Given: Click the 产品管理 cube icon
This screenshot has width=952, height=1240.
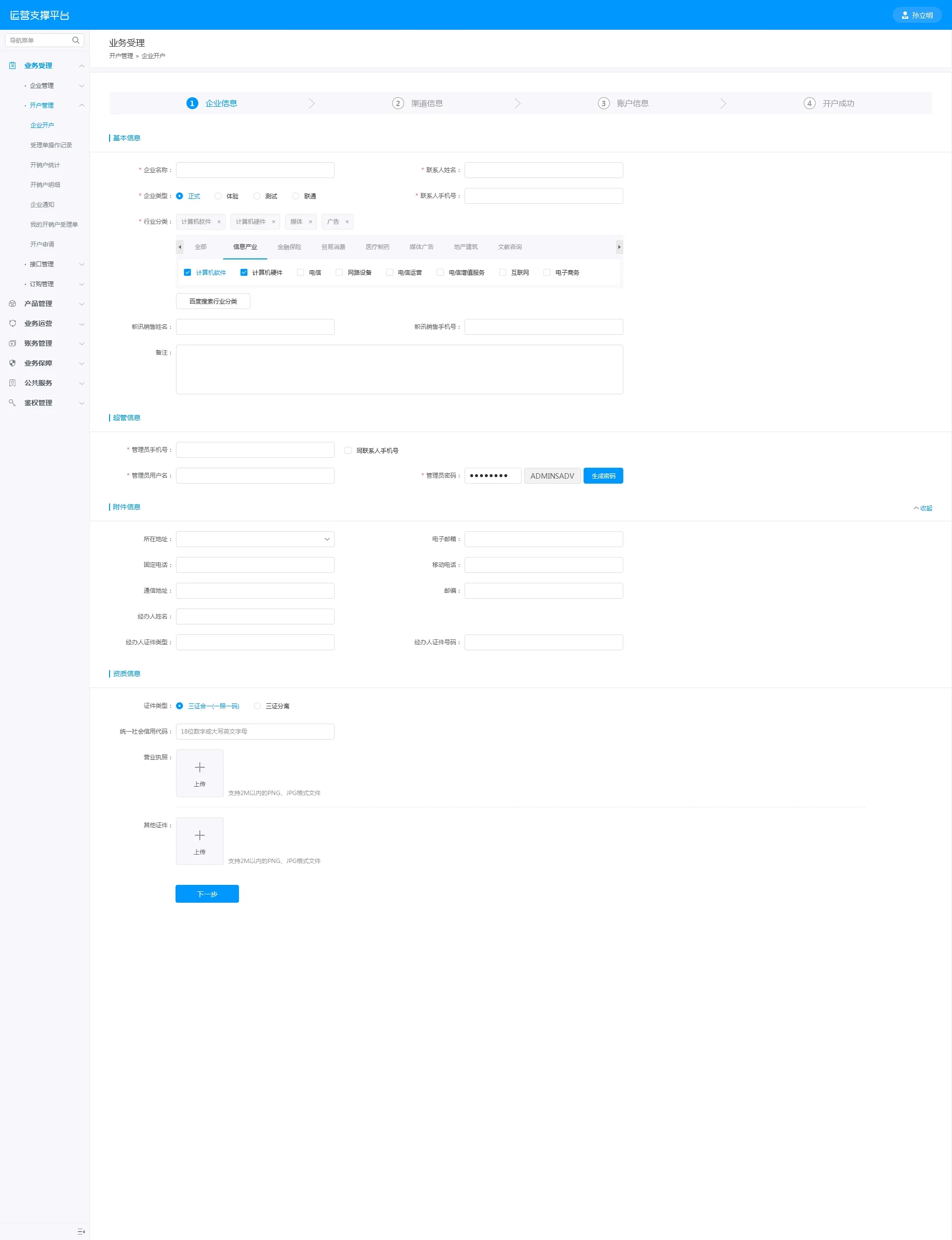Looking at the screenshot, I should 12,304.
